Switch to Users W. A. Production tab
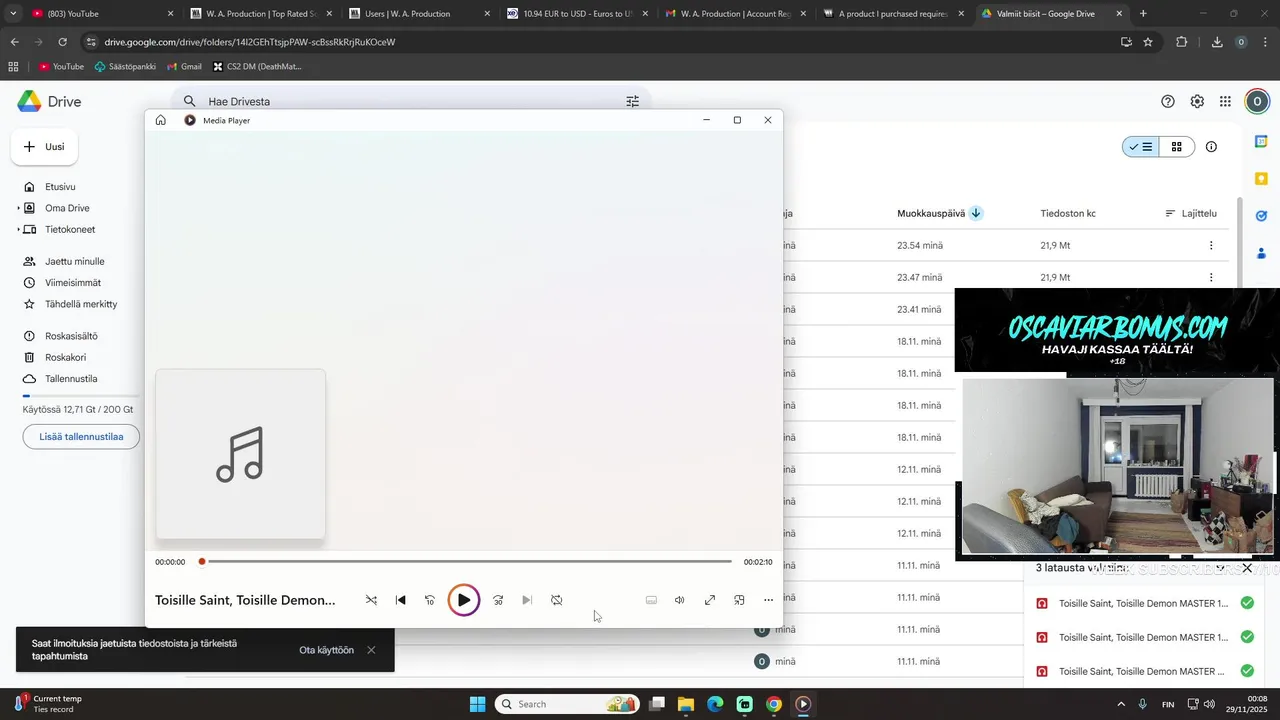The image size is (1280, 720). [x=418, y=14]
